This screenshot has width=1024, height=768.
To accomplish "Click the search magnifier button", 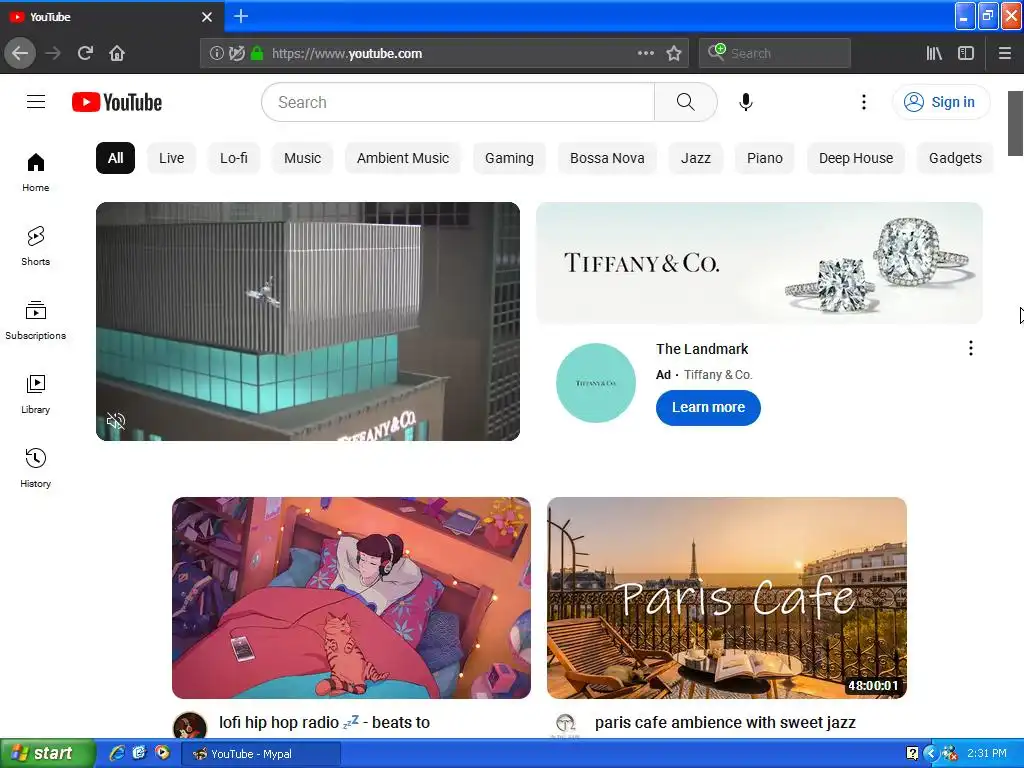I will 685,102.
